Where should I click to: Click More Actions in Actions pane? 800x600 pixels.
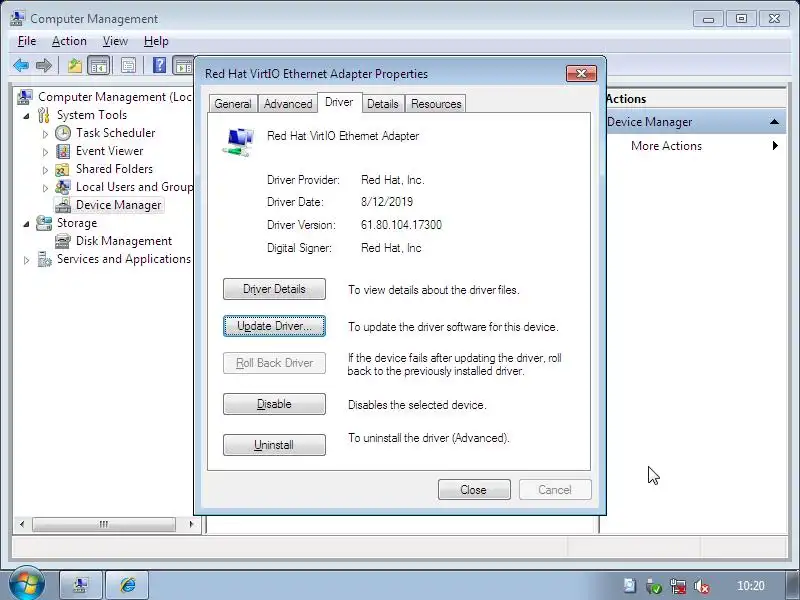666,146
